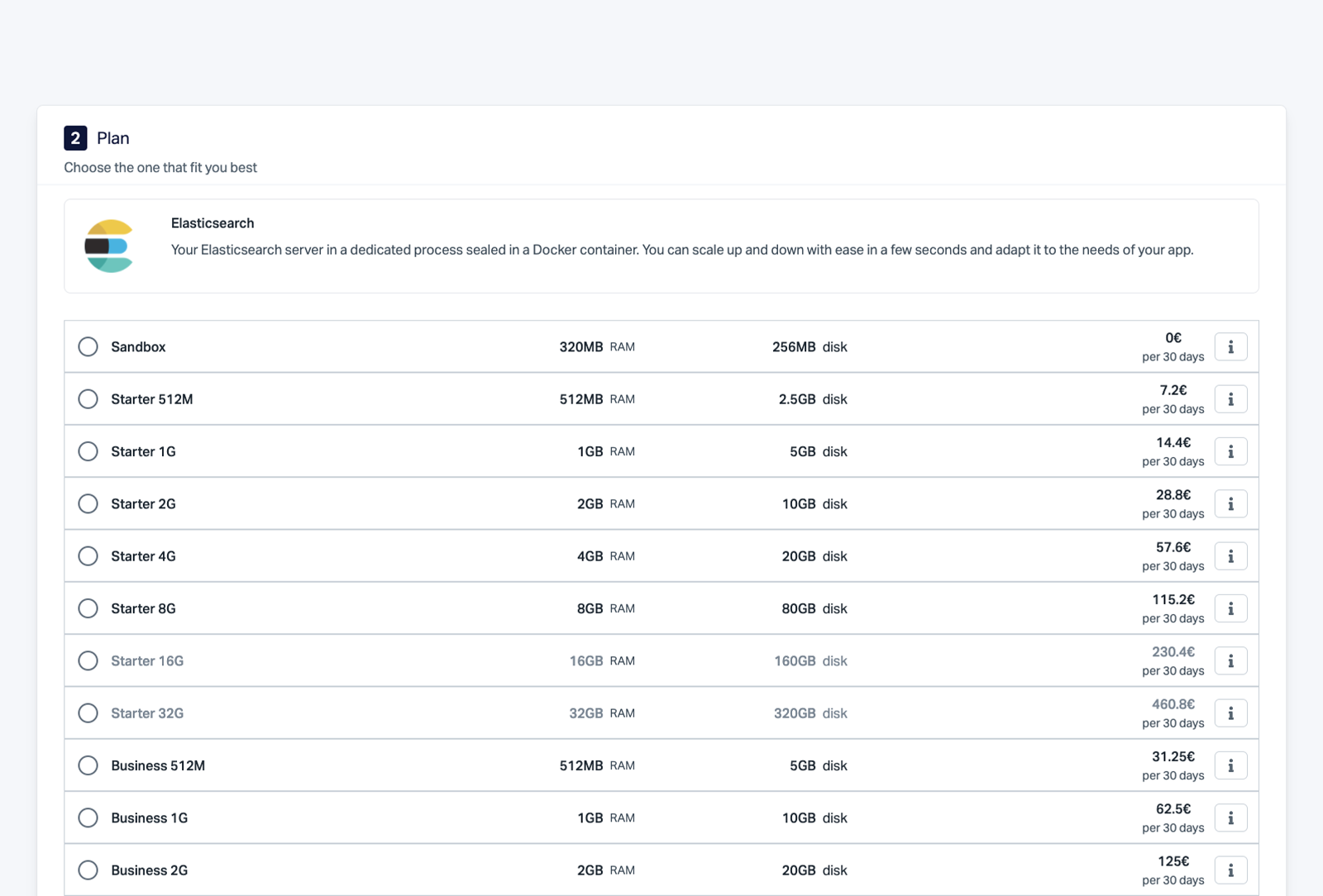Show details icon for Starter 512M

(x=1230, y=399)
